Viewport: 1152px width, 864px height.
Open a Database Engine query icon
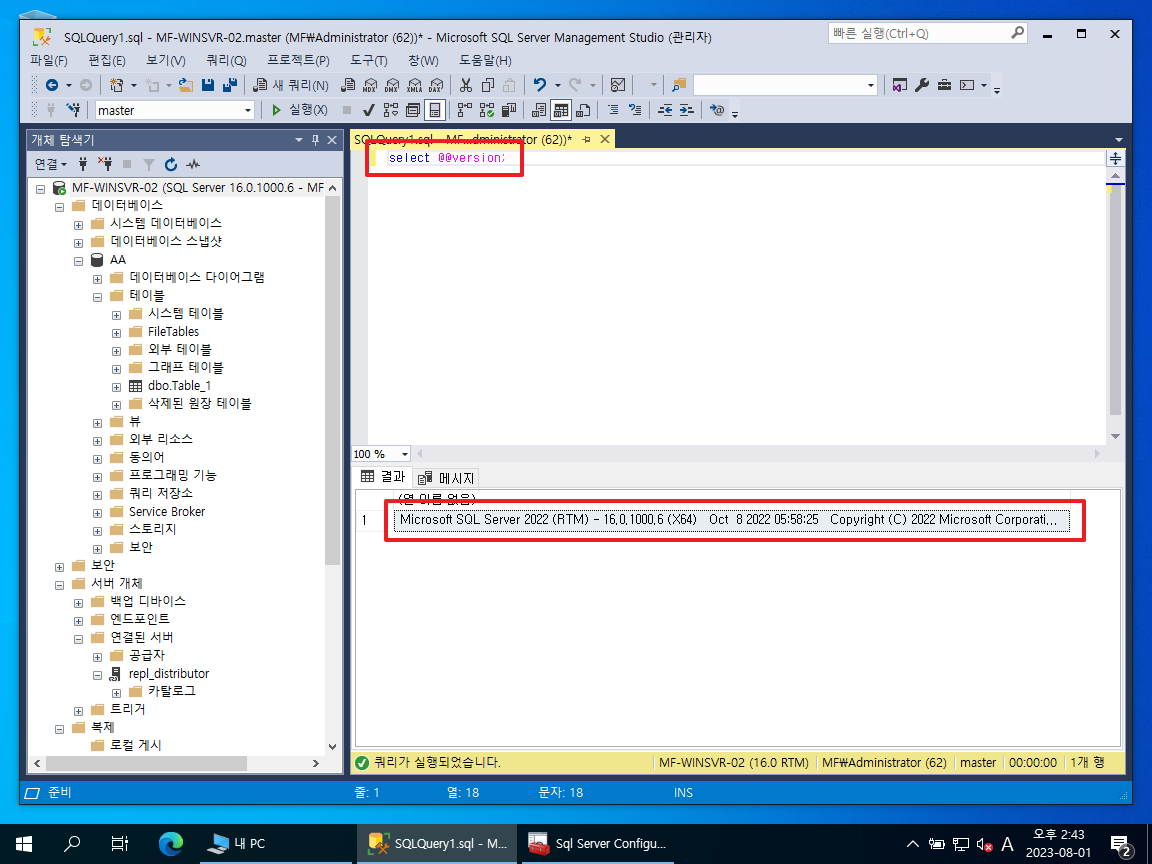click(348, 85)
